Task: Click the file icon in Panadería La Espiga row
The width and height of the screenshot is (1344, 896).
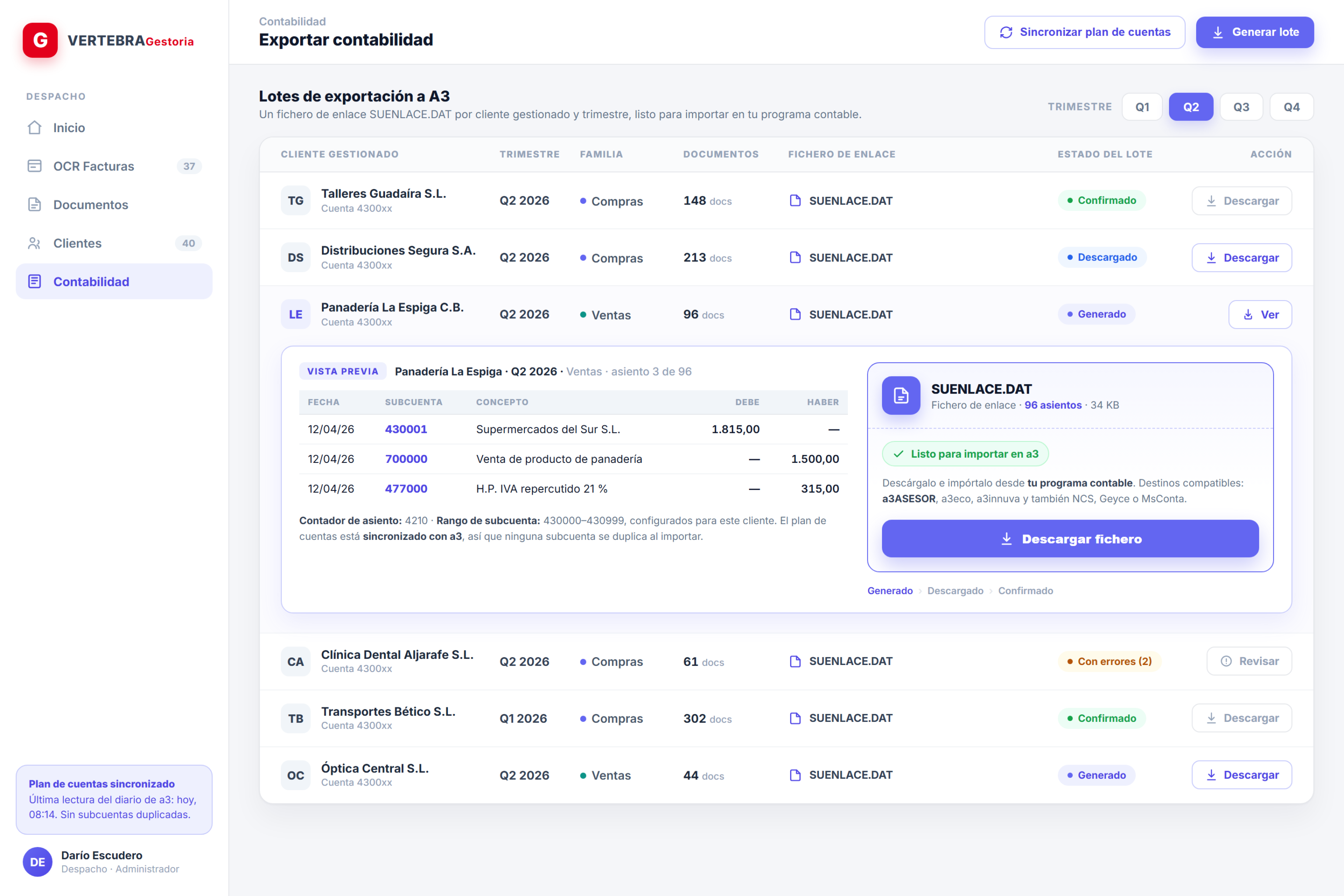Action: point(795,314)
